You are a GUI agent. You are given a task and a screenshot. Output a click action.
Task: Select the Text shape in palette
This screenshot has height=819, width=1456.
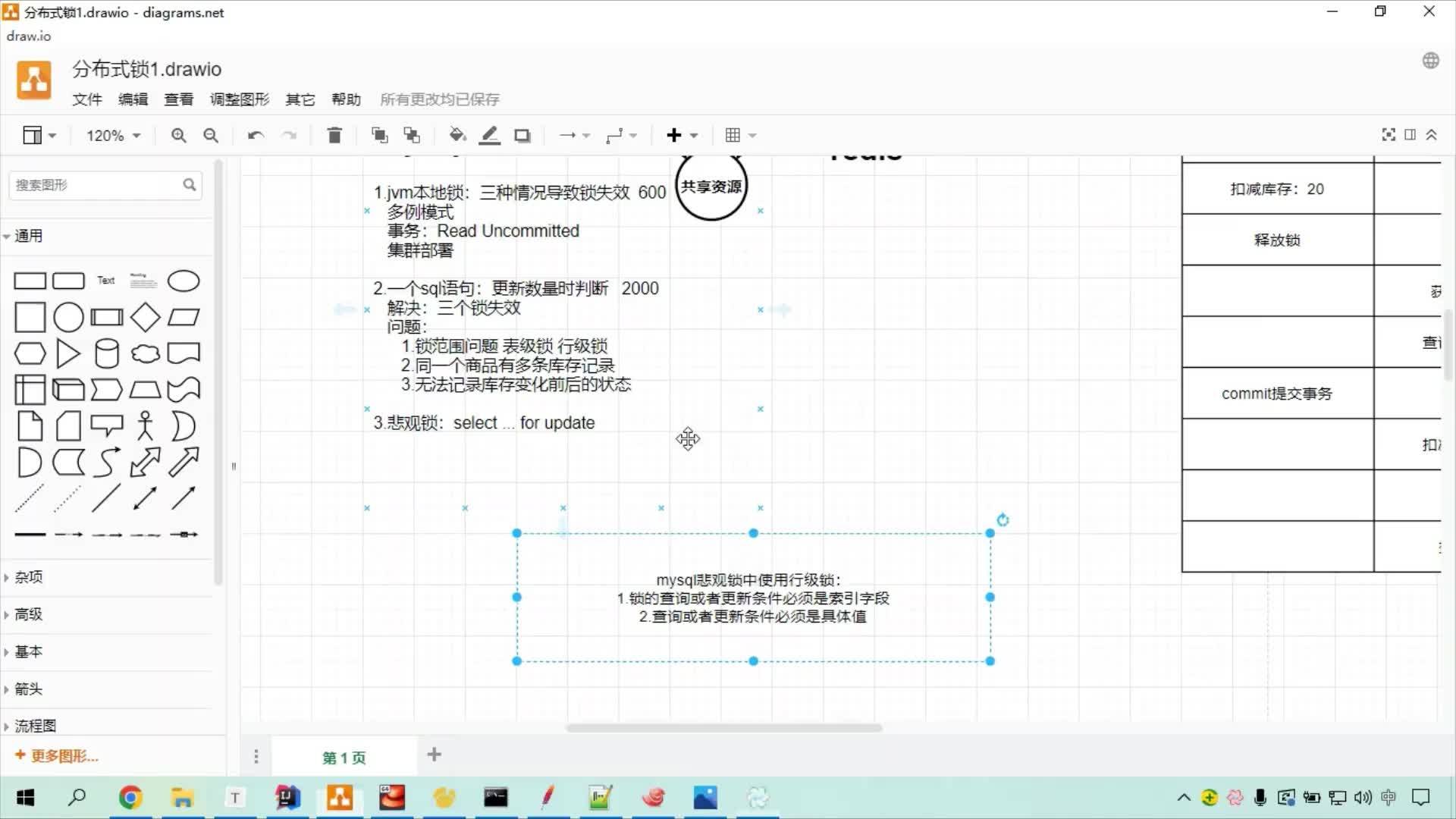coord(106,281)
